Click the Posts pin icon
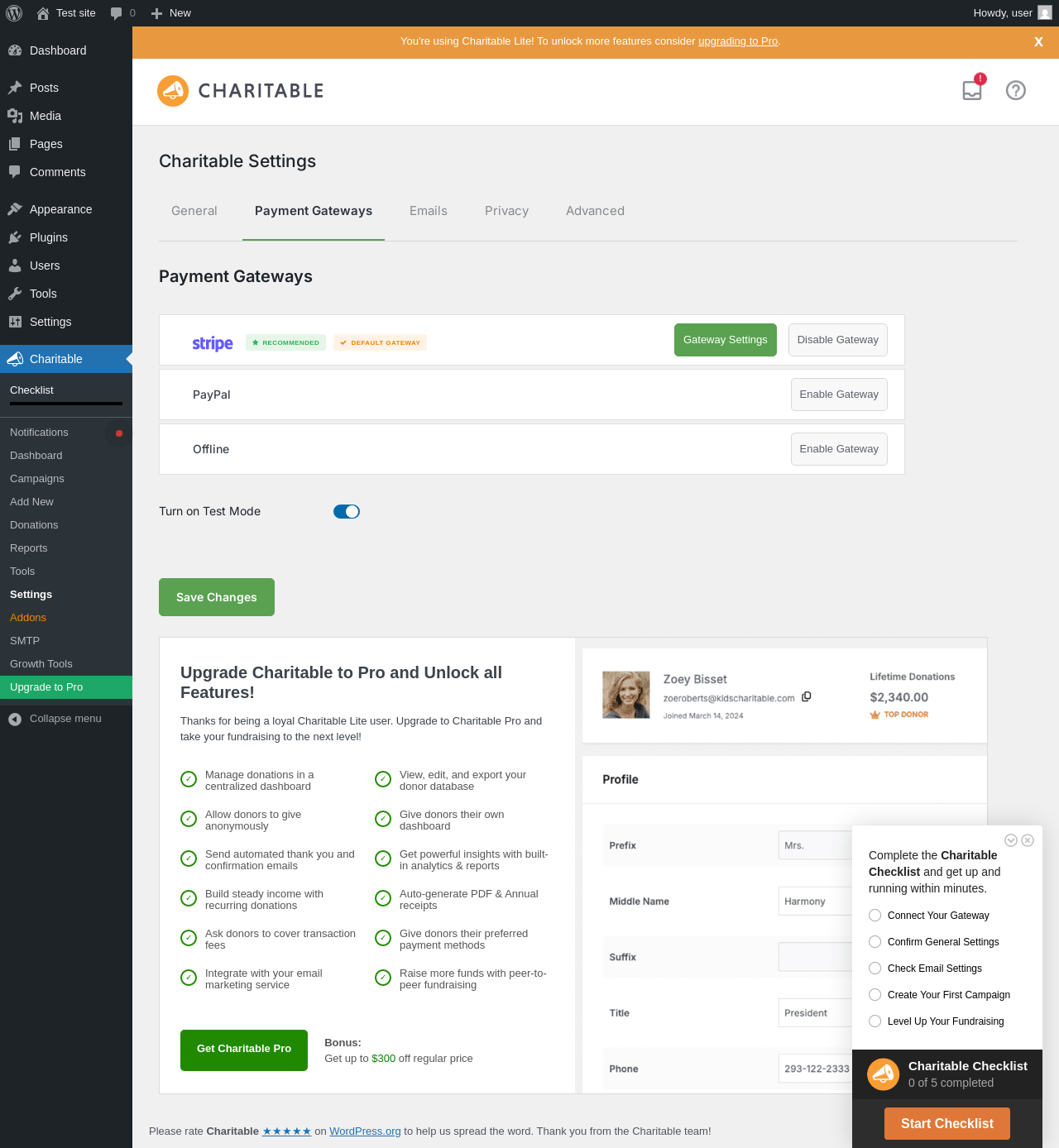The image size is (1059, 1148). tap(15, 88)
